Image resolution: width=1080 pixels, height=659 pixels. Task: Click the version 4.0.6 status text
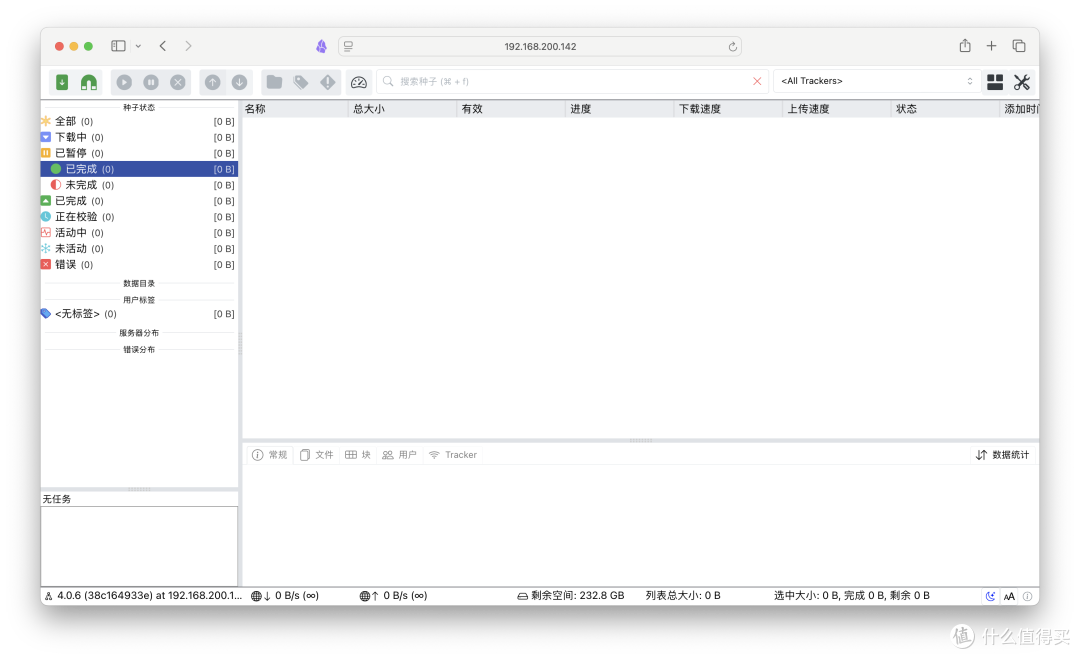149,596
